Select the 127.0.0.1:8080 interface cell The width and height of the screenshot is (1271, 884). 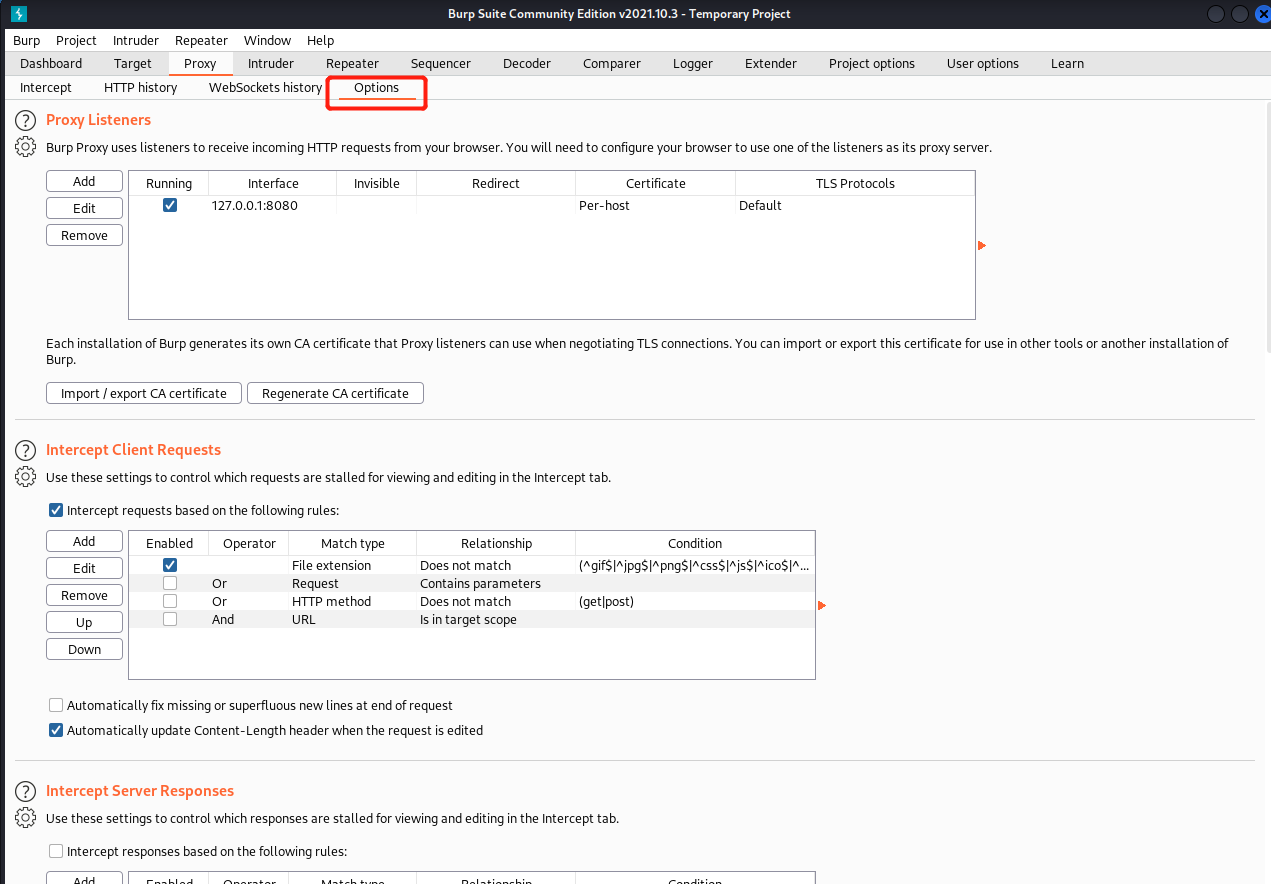[272, 205]
